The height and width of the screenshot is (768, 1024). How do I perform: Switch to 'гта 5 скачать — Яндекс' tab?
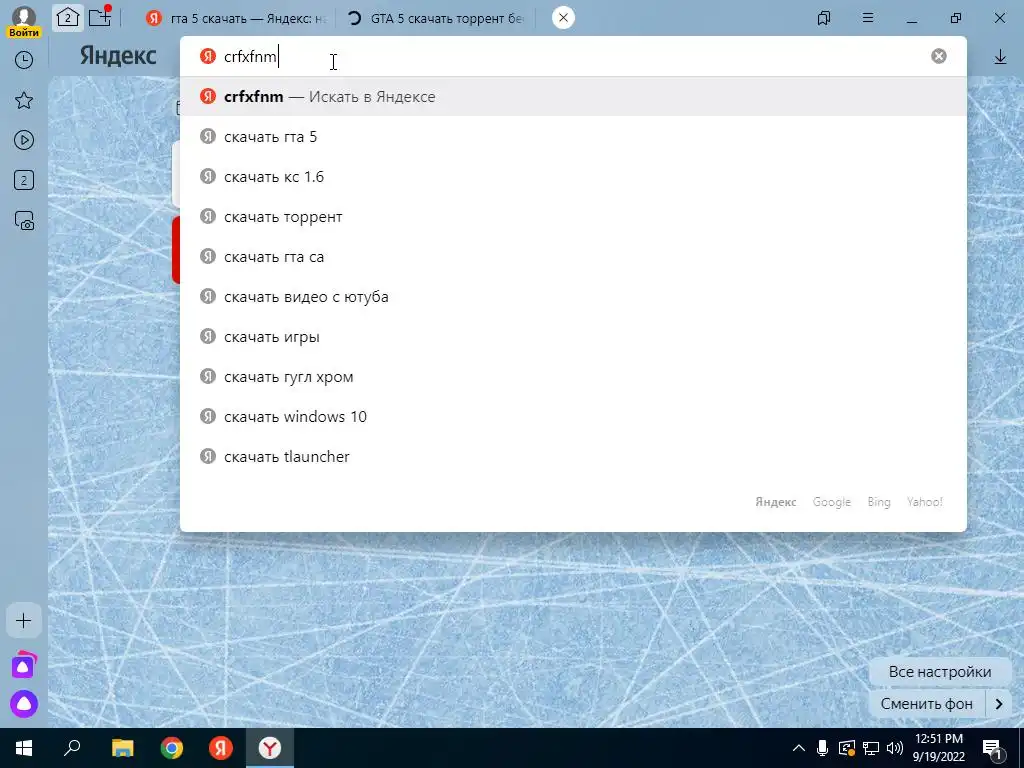click(x=236, y=18)
